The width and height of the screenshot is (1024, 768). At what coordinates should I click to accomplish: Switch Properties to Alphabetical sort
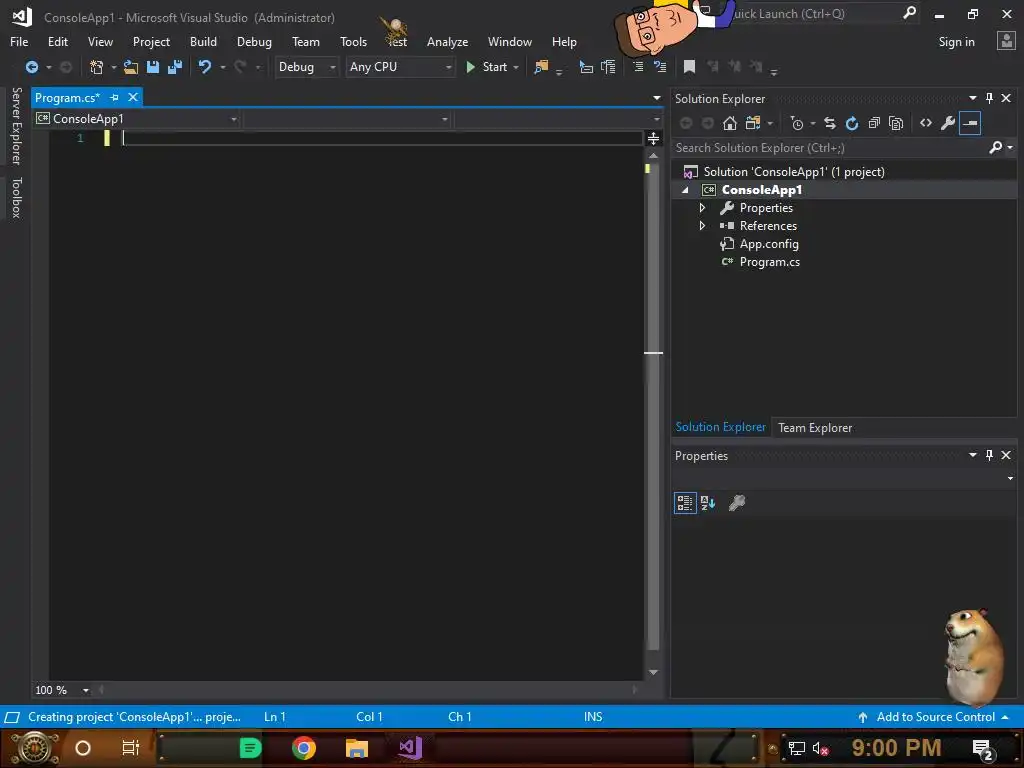[708, 503]
